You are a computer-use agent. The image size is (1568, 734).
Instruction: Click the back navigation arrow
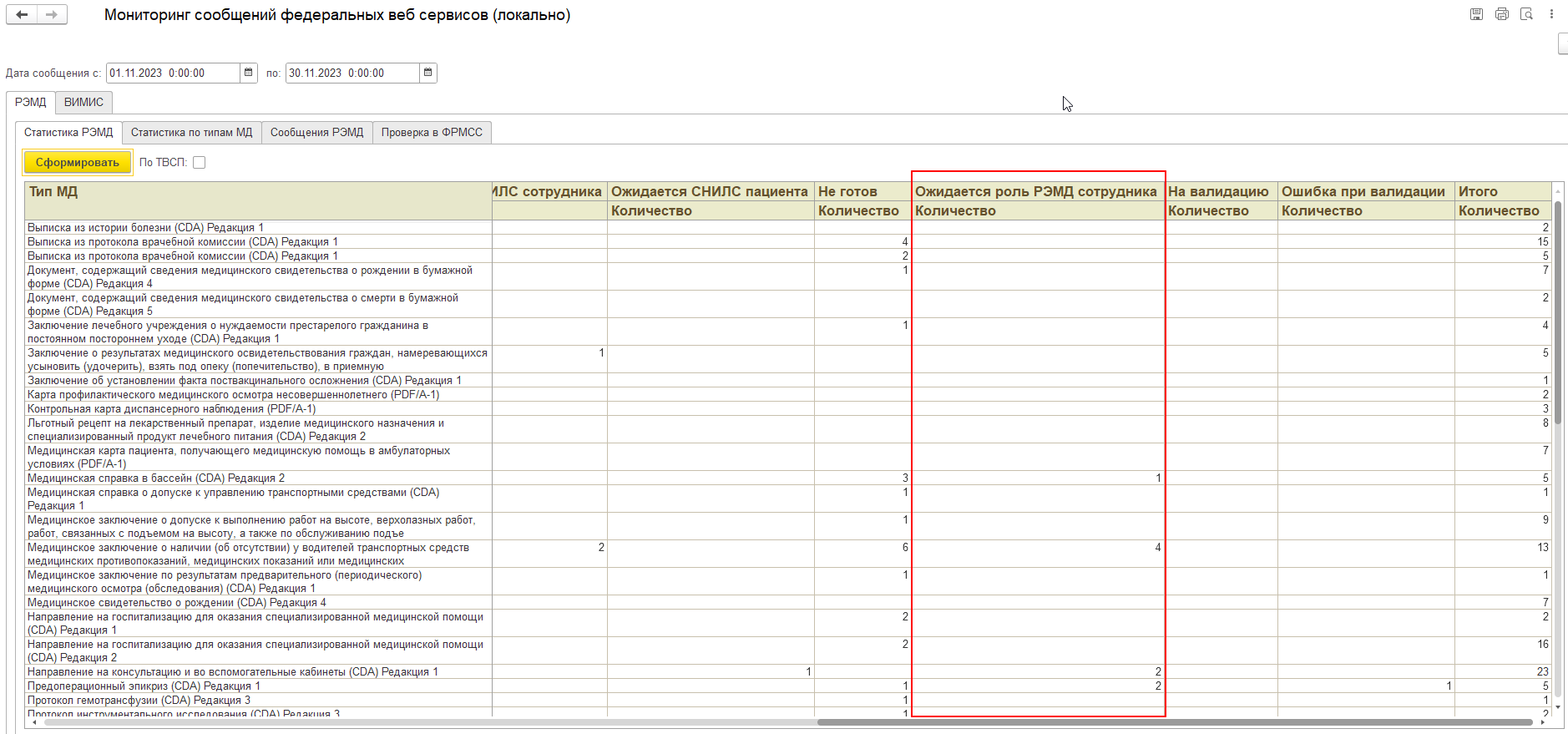pyautogui.click(x=22, y=14)
